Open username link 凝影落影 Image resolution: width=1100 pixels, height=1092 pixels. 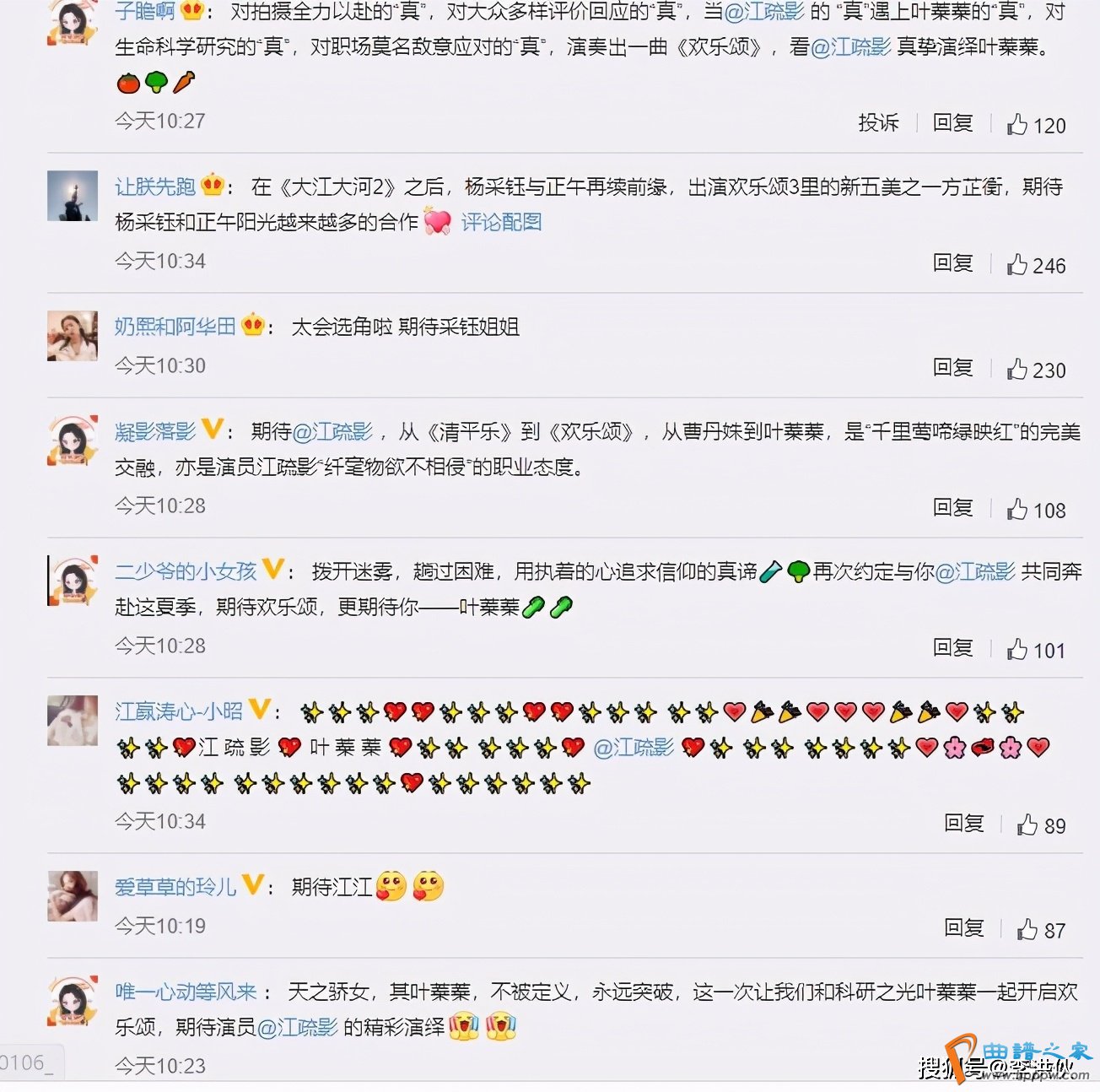tap(155, 431)
